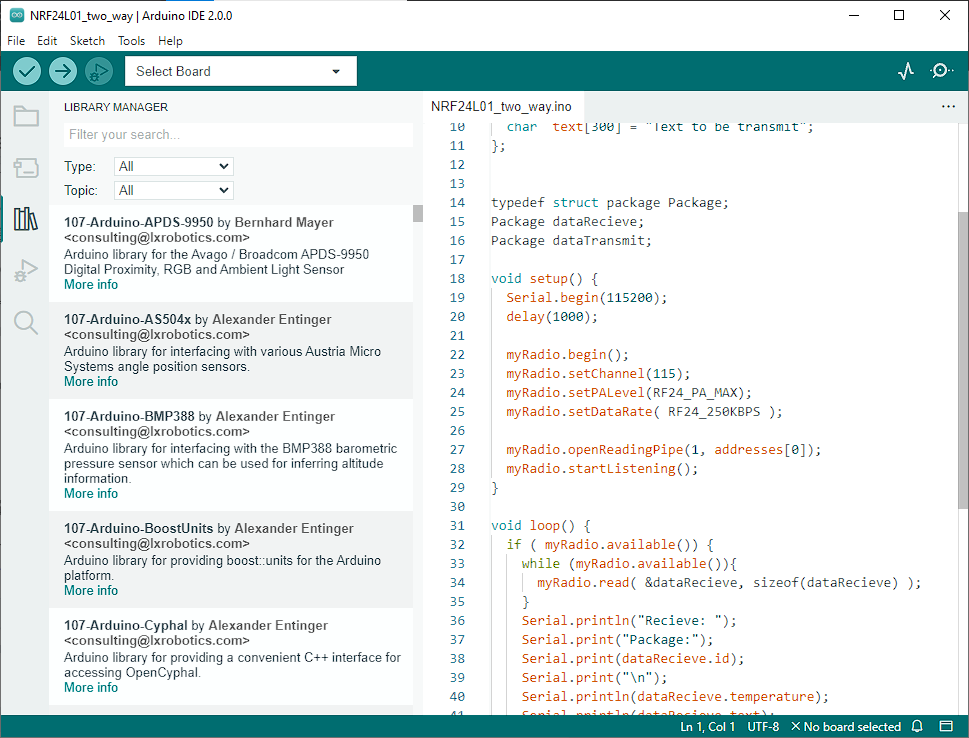This screenshot has height=738, width=969.
Task: Open More info for 107-Arduino-APDS-9950
Action: coord(91,284)
